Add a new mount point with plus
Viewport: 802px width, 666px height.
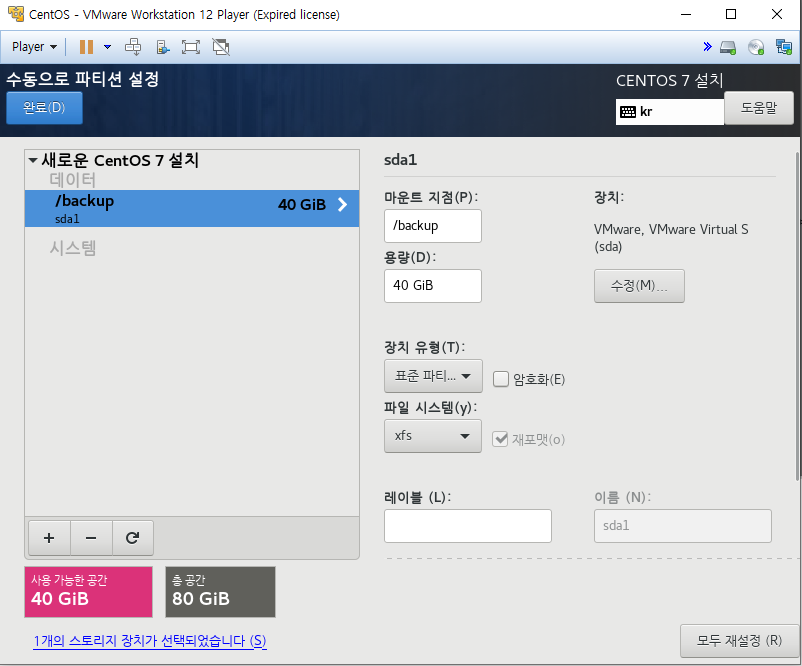coord(49,538)
